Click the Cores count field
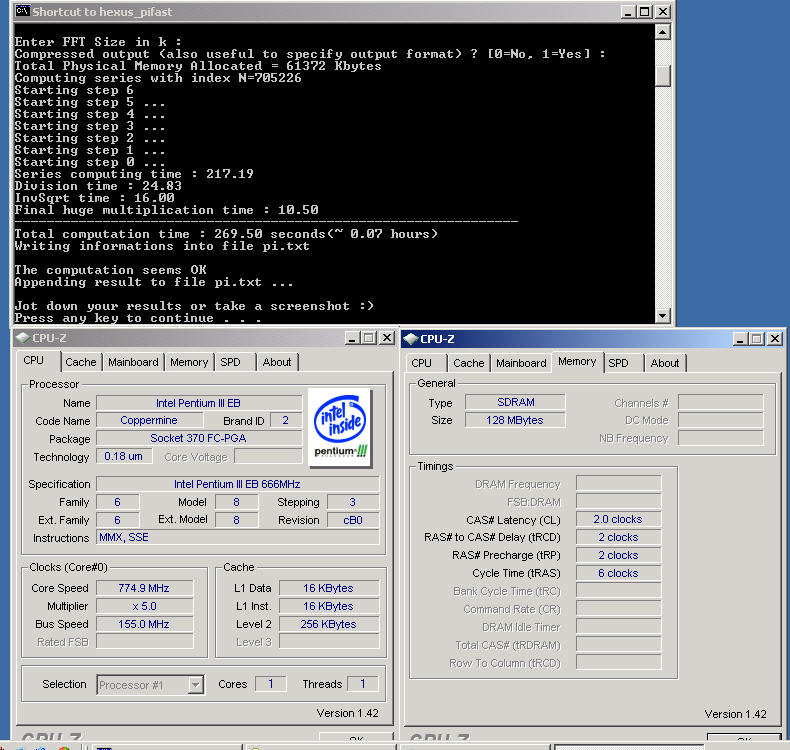This screenshot has width=790, height=750. (x=271, y=684)
